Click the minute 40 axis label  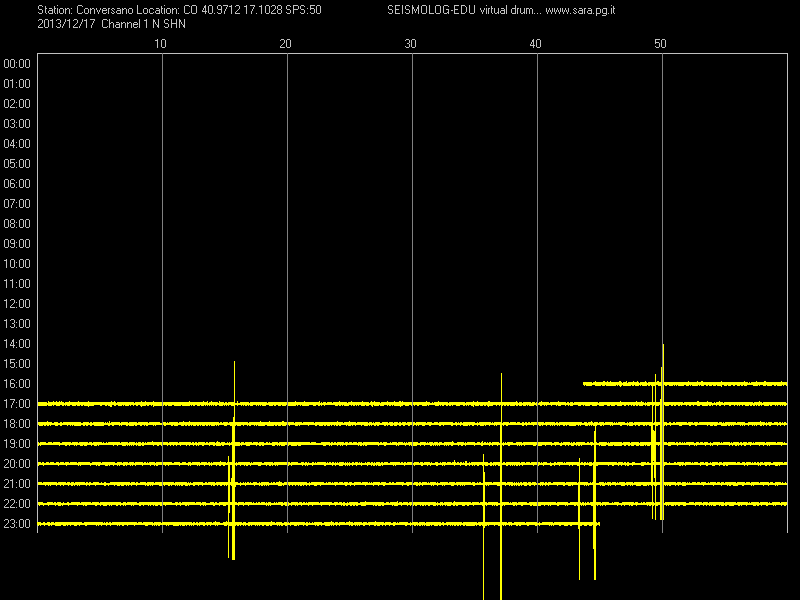(535, 44)
